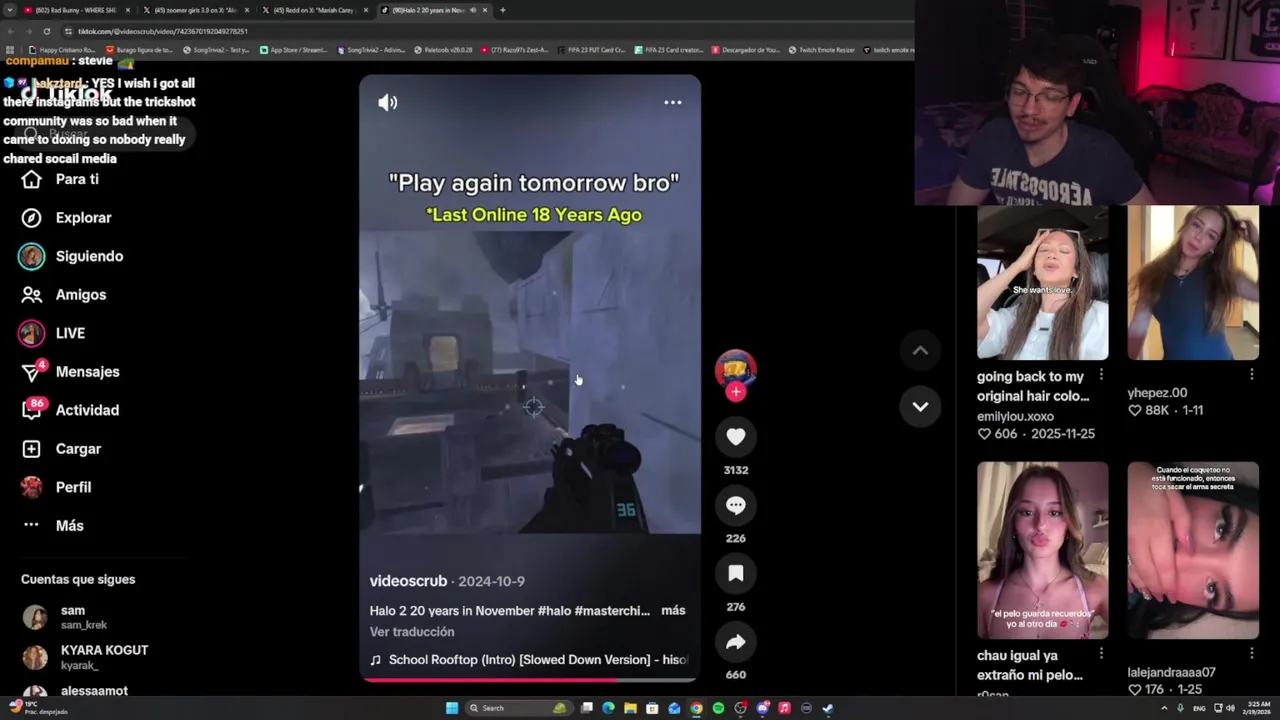Open the 'el pelo guarda recuerdos' video thumbnail
Screen dimensions: 1280x720
[1042, 550]
